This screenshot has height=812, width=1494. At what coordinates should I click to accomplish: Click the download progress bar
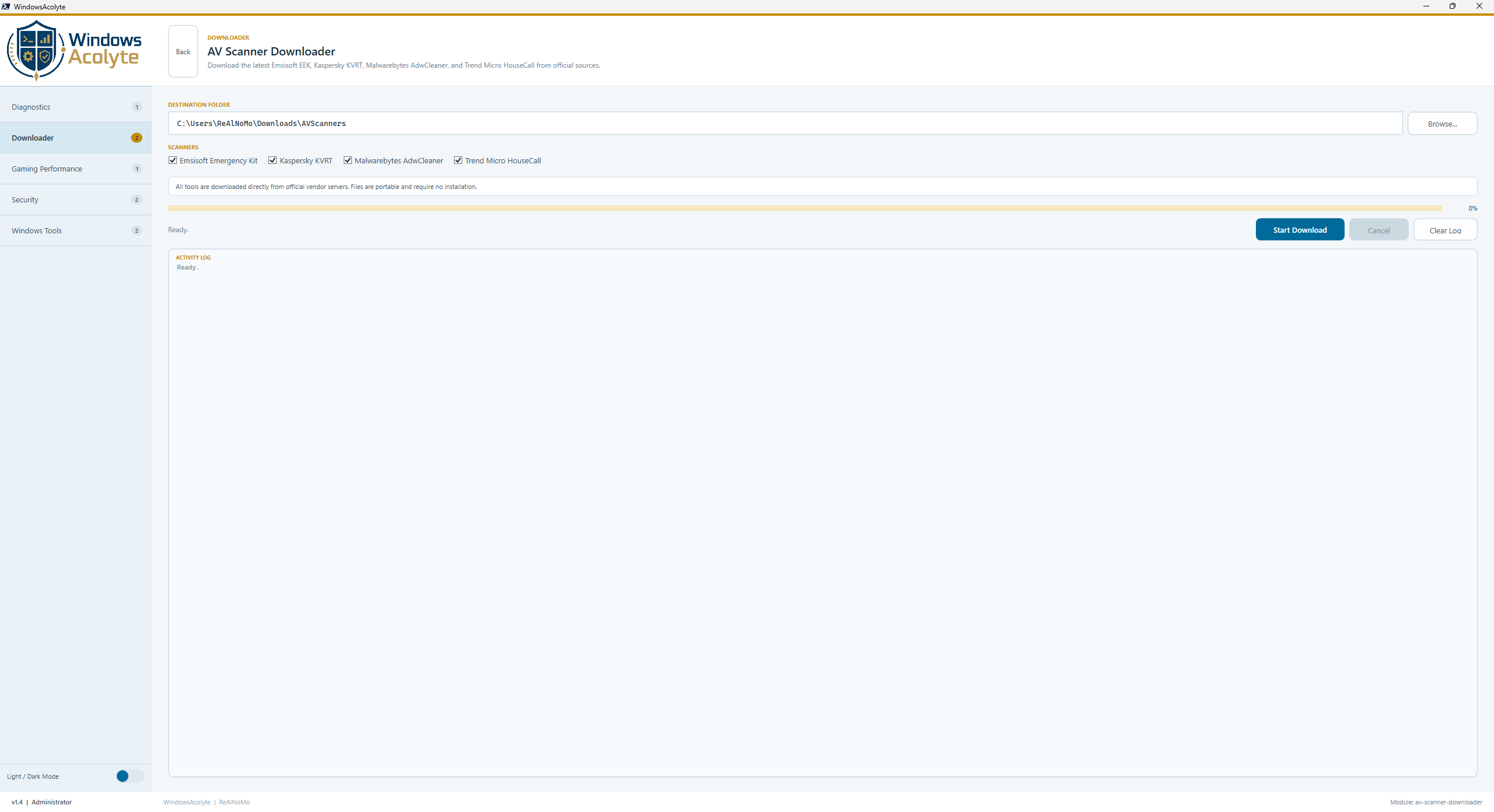(805, 208)
